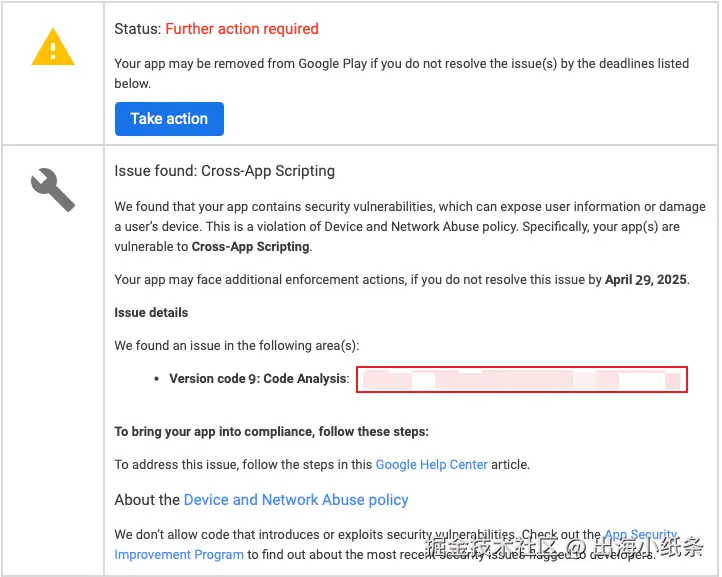Screen dimensions: 722x577
Task: Click the 'Version code 9: Code Analysis' label
Action: (259, 379)
